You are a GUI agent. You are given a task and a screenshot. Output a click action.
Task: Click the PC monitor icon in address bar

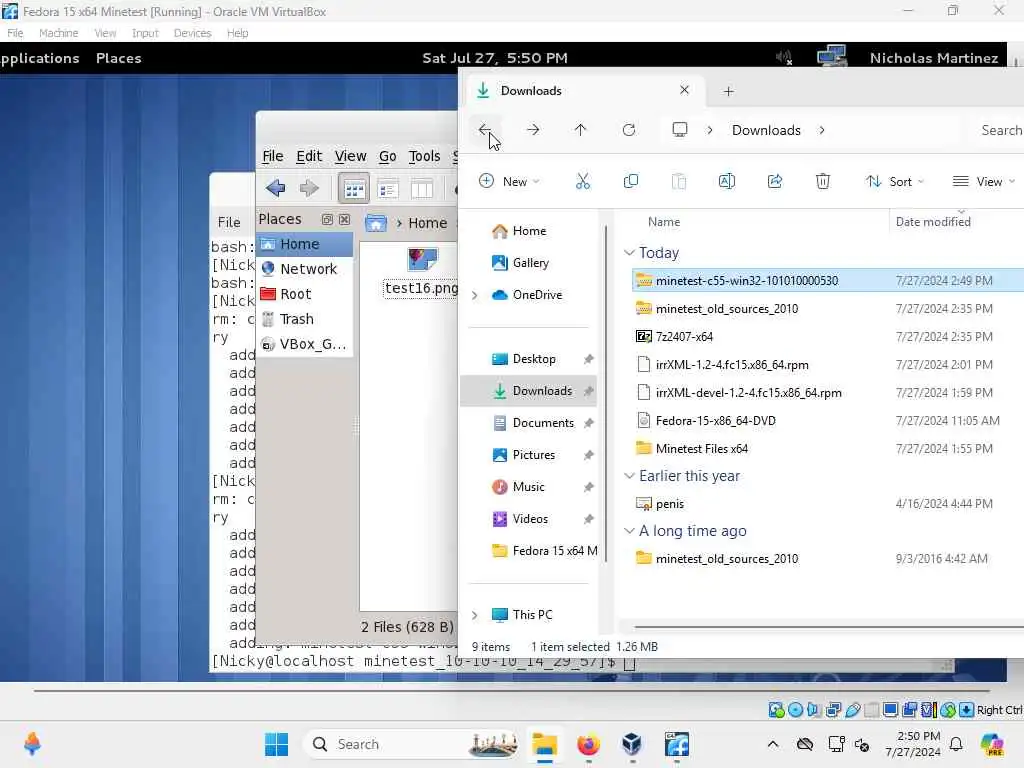(x=680, y=130)
